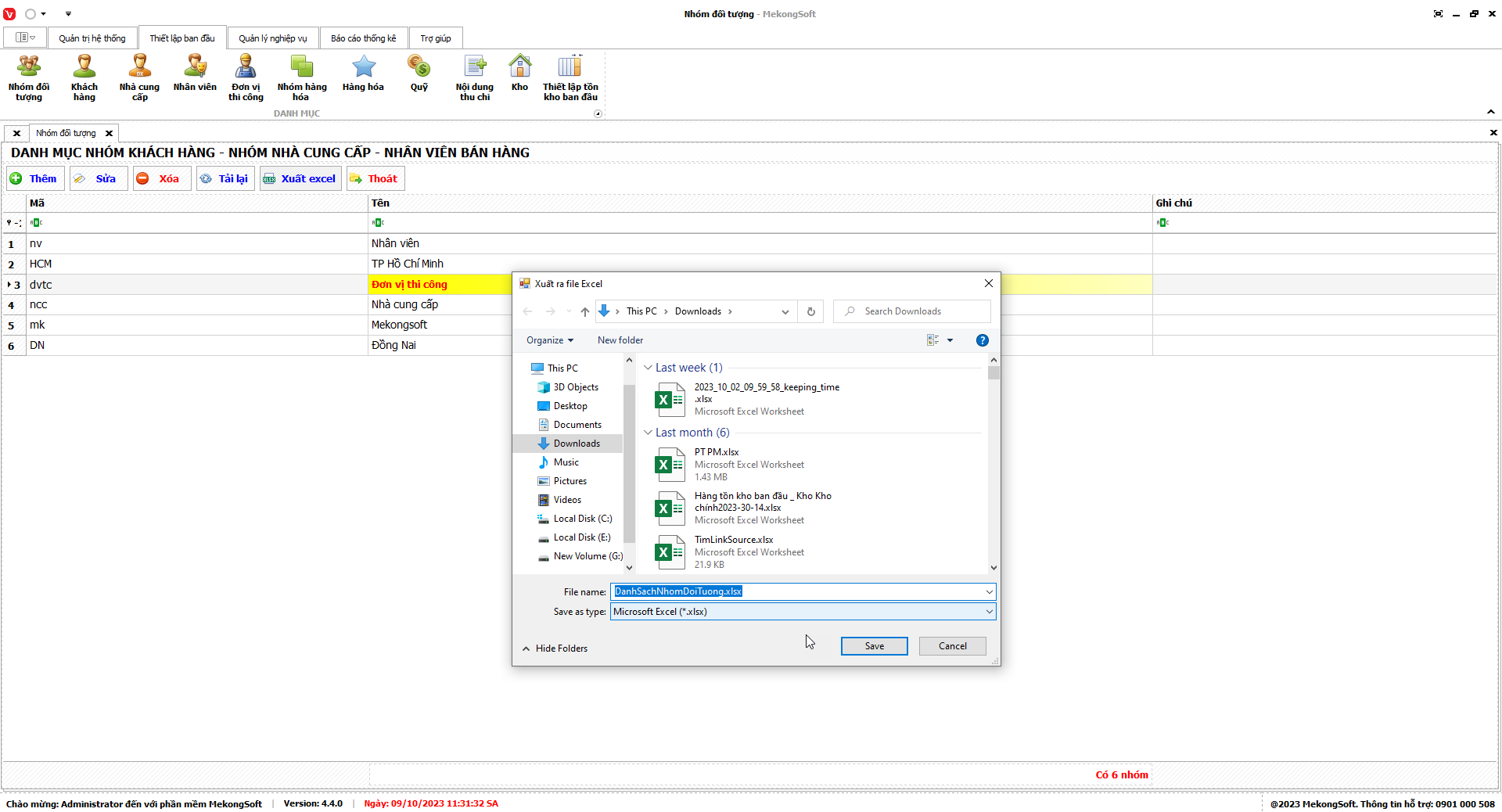Click the Xóa delete button
This screenshot has width=1502, height=812.
161,178
